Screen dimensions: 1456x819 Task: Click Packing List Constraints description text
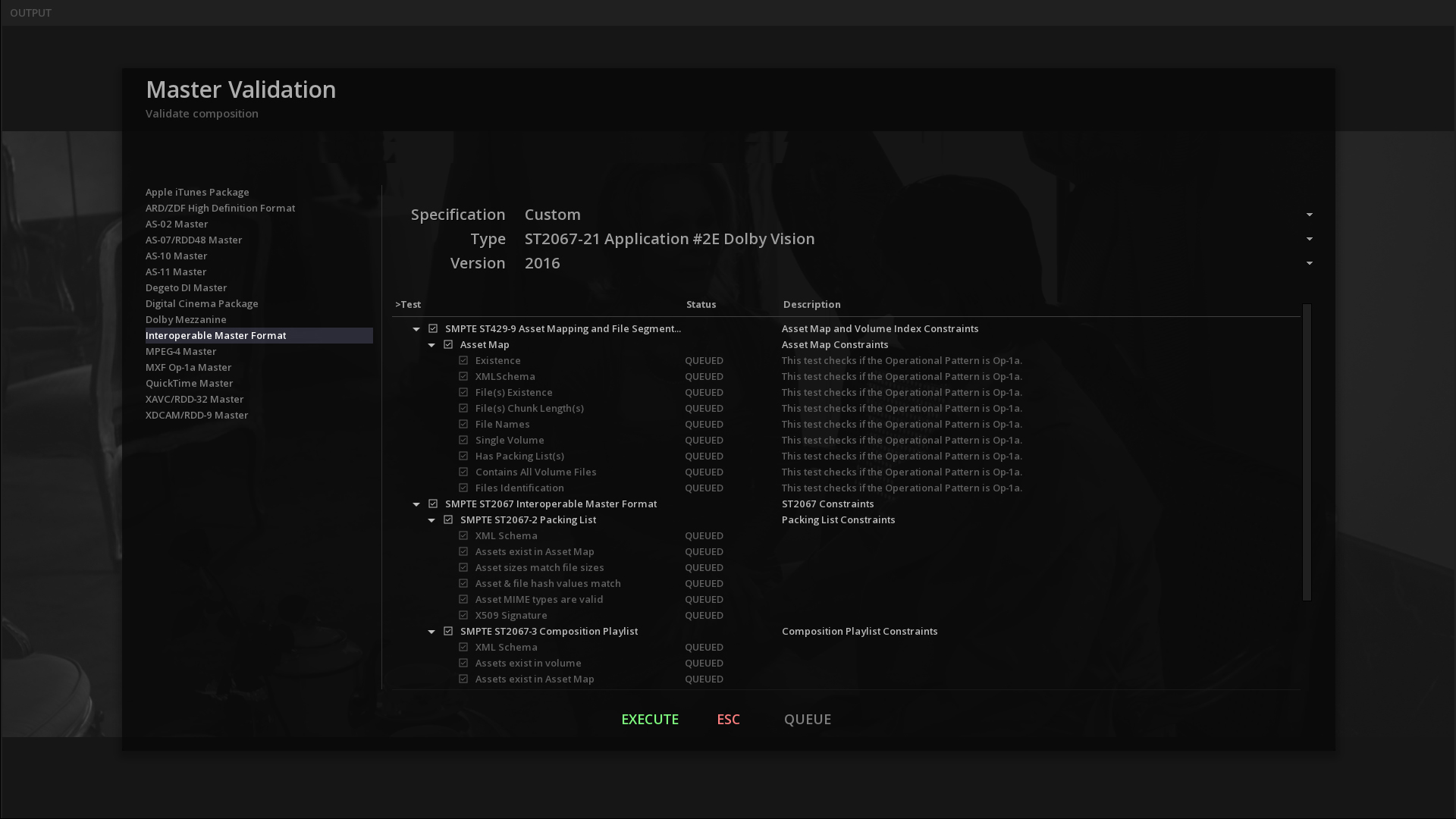click(838, 519)
